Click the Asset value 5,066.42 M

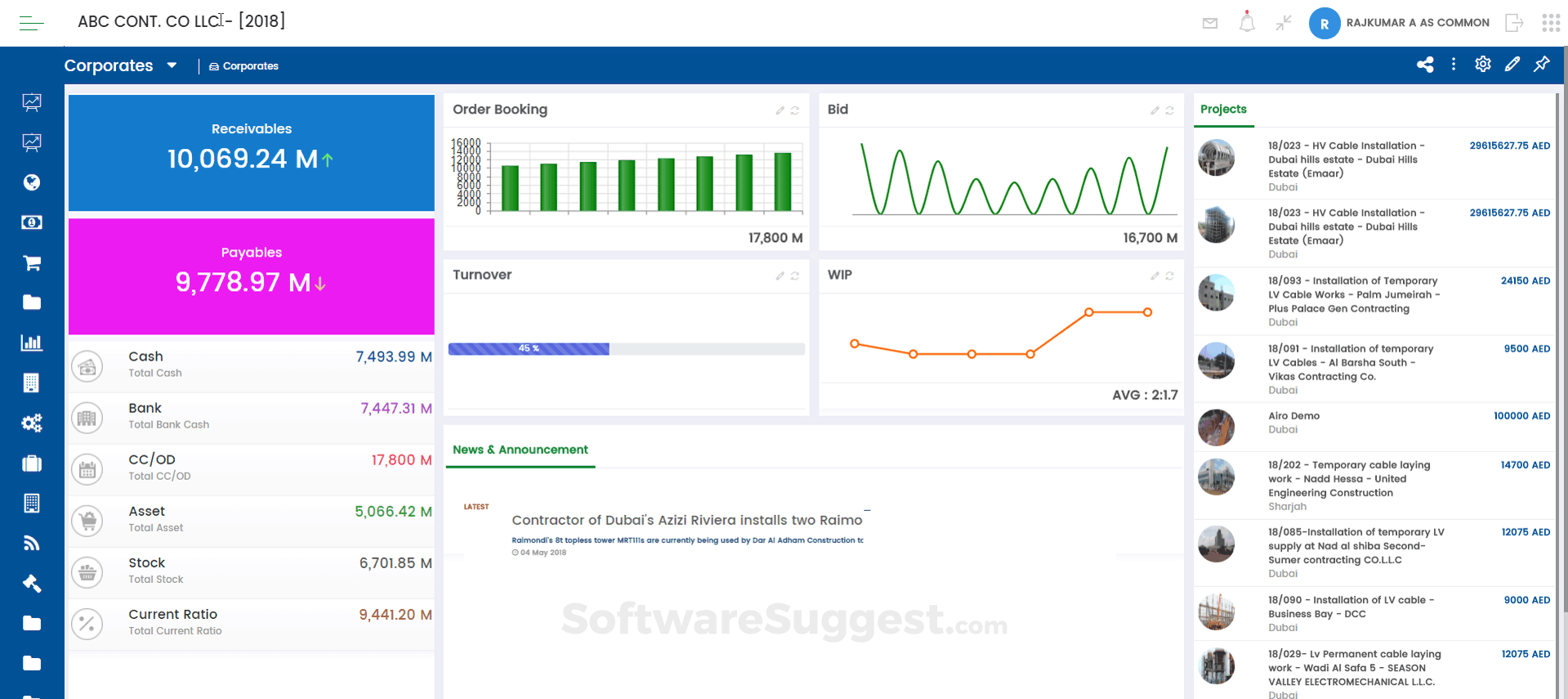(x=394, y=512)
